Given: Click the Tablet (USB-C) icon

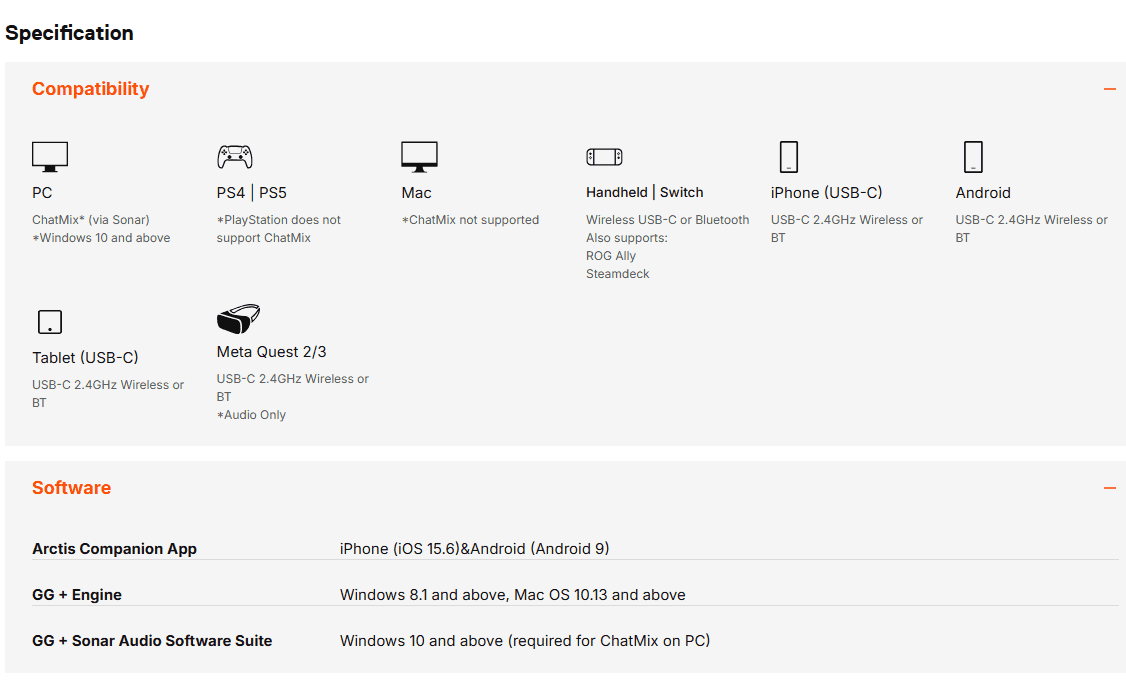Looking at the screenshot, I should [49, 322].
